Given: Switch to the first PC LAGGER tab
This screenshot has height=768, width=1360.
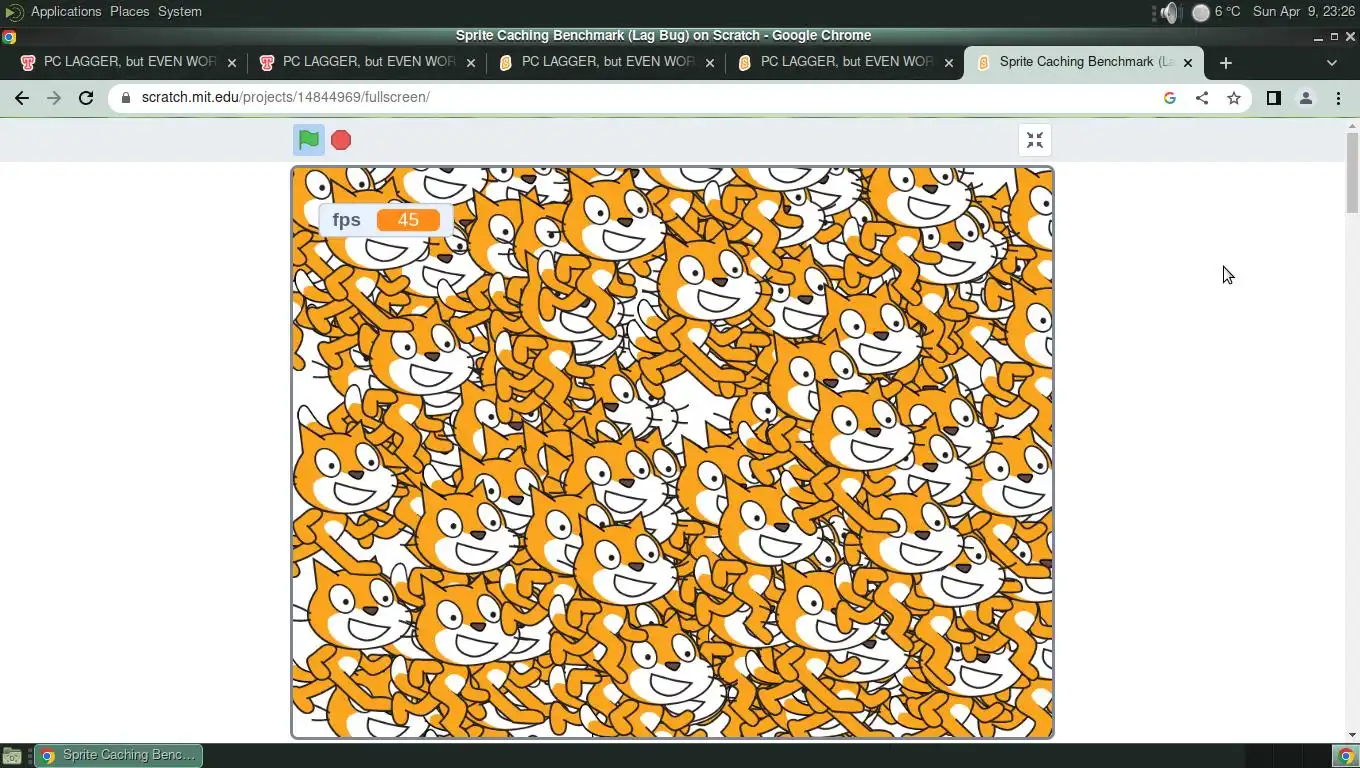Looking at the screenshot, I should pyautogui.click(x=126, y=62).
